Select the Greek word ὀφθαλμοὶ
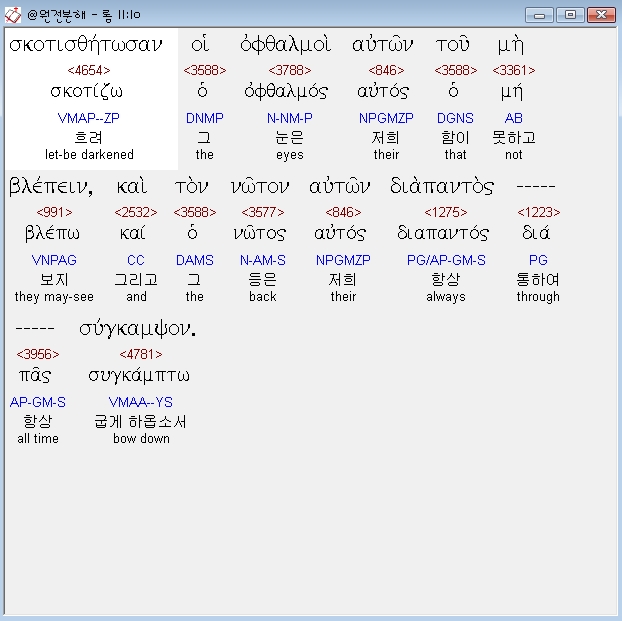 pos(286,44)
